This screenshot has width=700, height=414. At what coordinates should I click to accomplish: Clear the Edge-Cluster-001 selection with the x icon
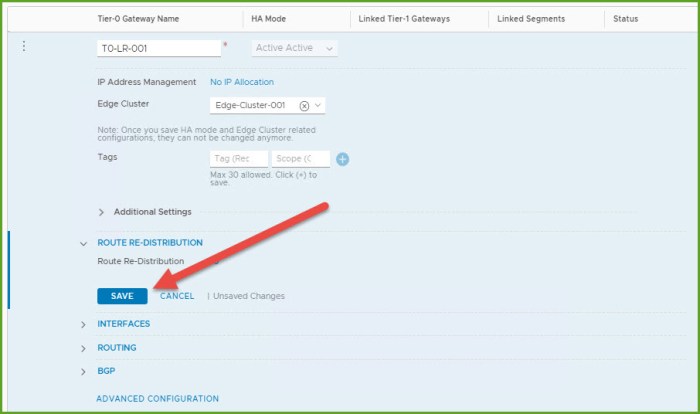tap(304, 105)
